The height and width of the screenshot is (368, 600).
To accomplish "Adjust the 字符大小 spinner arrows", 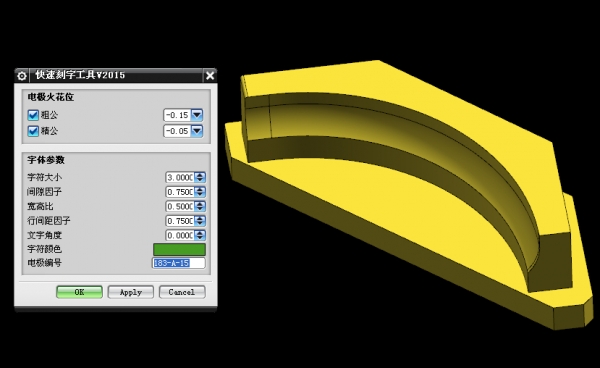I will tap(200, 177).
